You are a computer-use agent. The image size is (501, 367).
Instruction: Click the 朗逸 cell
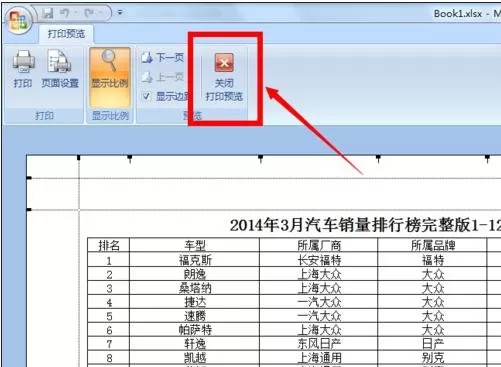[x=195, y=274]
